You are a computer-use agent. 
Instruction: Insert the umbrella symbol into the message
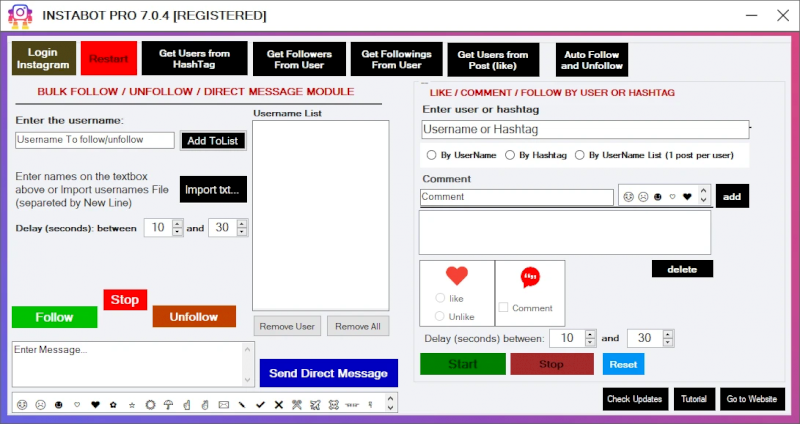tap(168, 405)
